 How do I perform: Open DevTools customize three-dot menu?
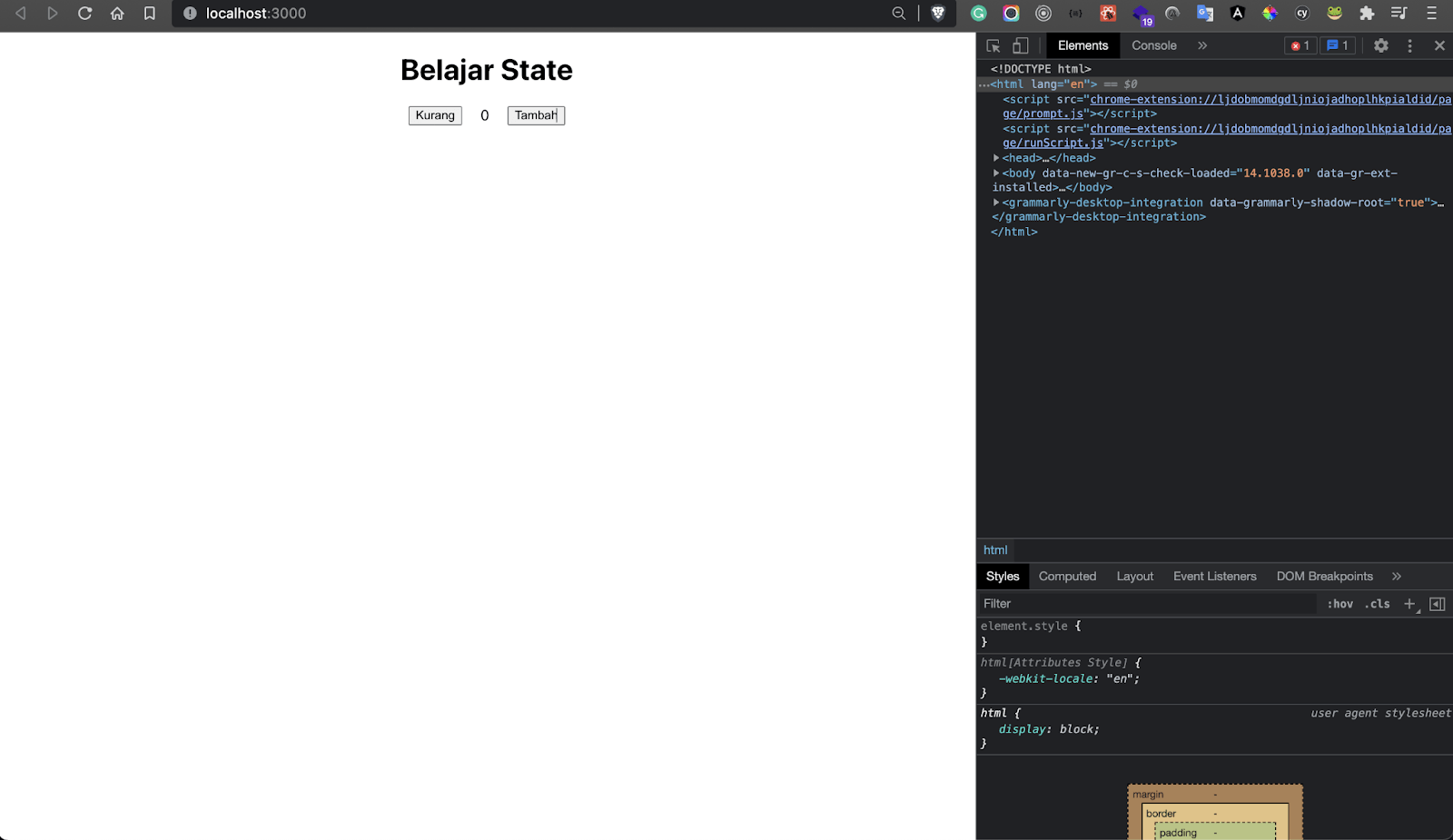click(x=1409, y=45)
